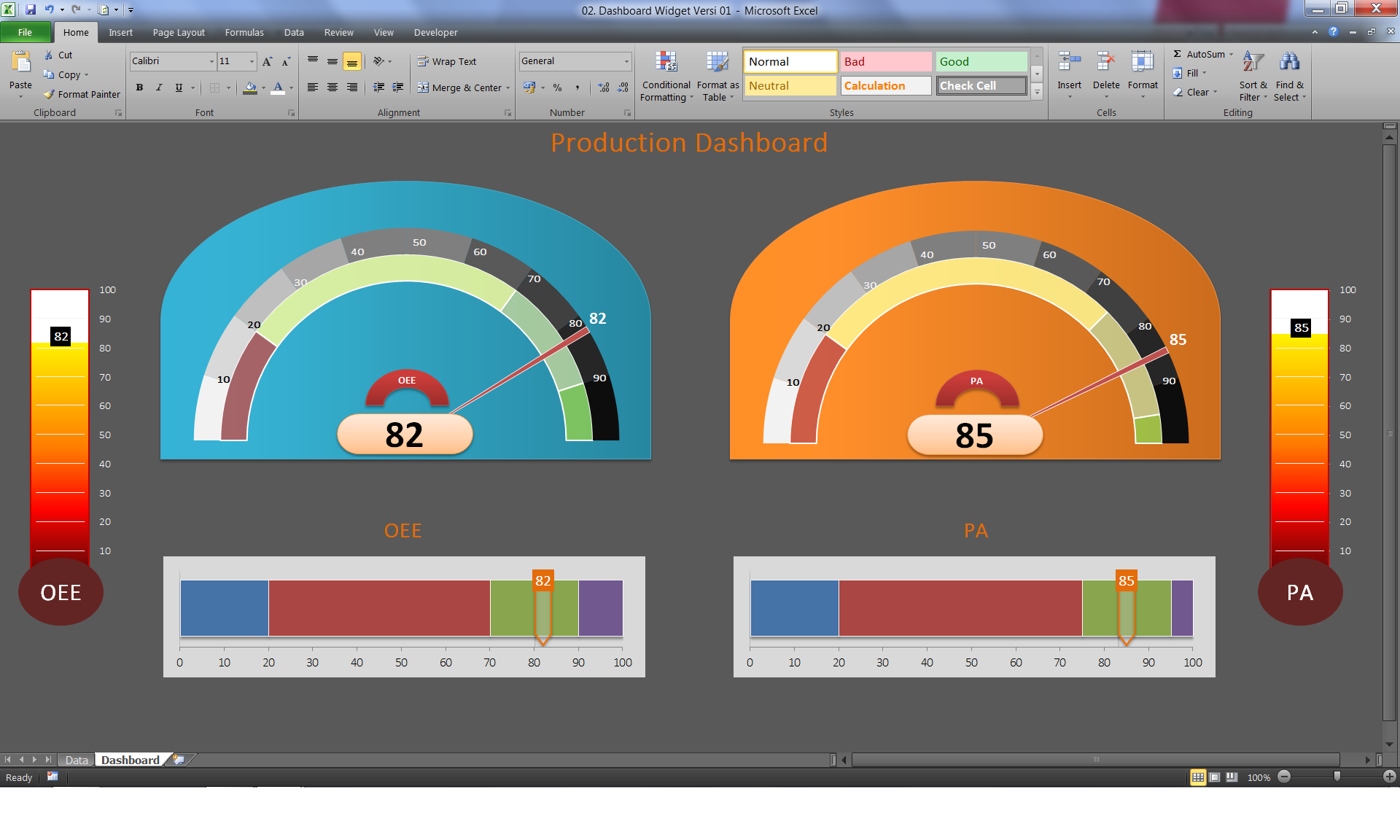Viewport: 1400px width, 840px height.
Task: Open the font size dropdown
Action: click(x=252, y=61)
